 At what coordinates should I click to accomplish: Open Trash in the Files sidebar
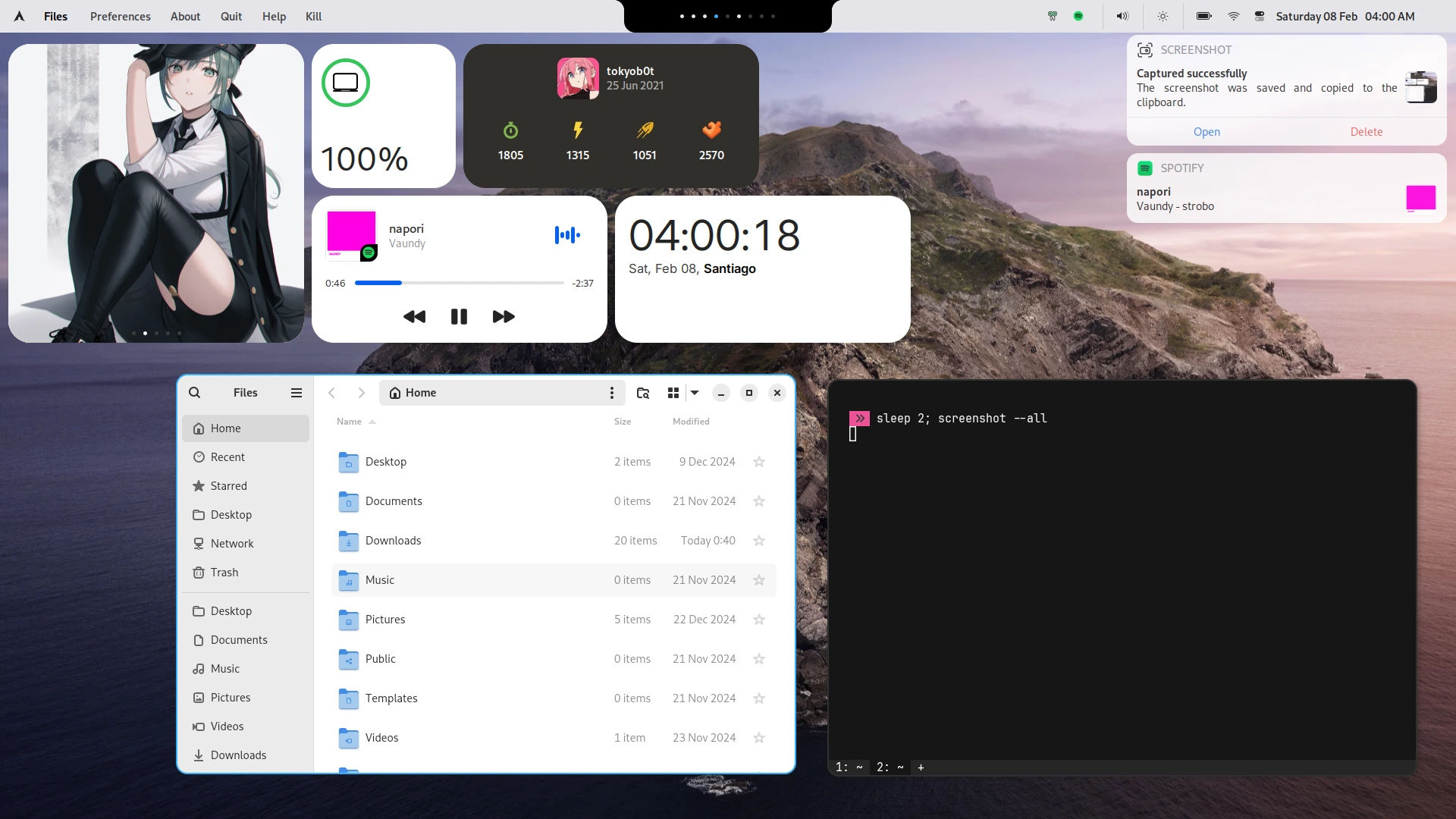point(246,573)
